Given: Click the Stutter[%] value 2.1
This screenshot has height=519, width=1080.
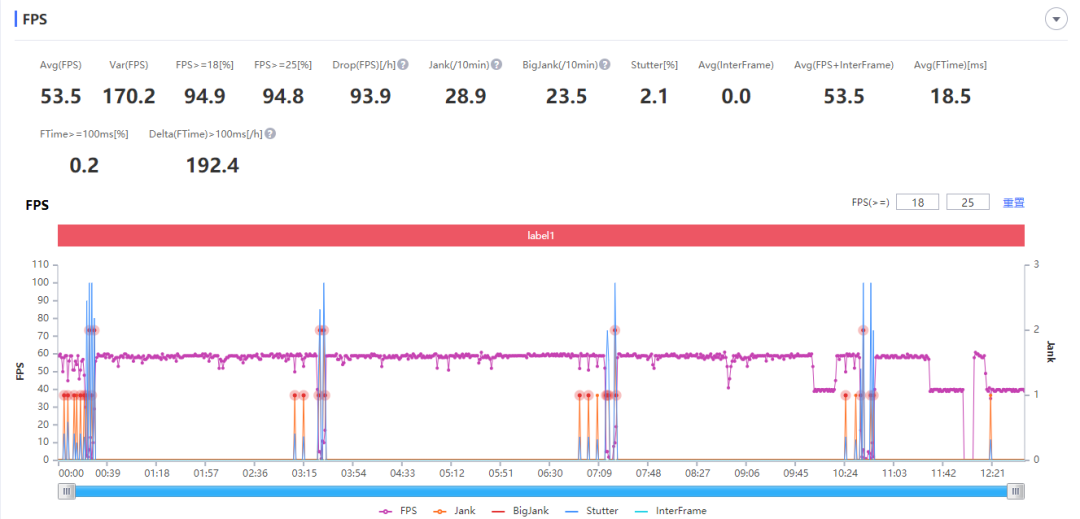Looking at the screenshot, I should pyautogui.click(x=654, y=97).
